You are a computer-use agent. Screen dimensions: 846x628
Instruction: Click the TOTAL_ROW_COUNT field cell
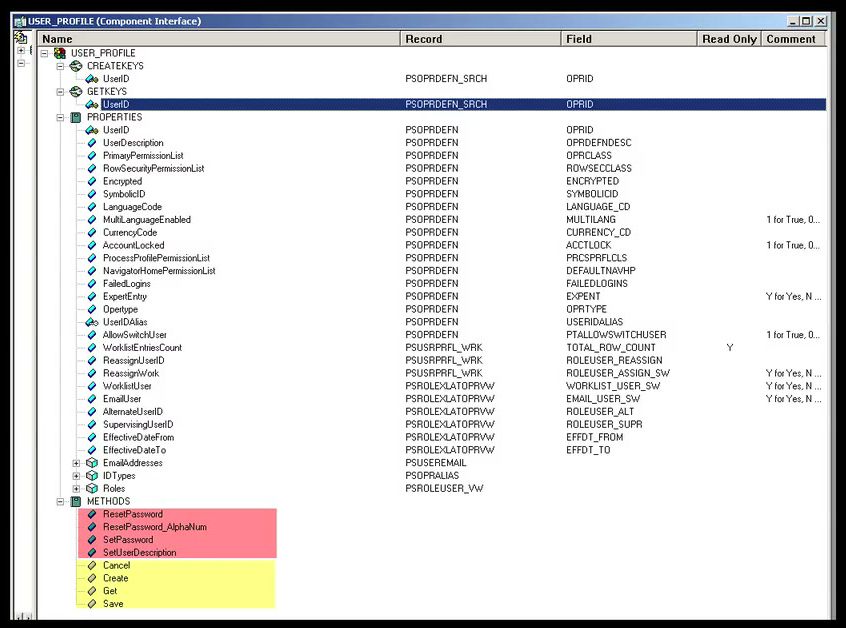(611, 348)
